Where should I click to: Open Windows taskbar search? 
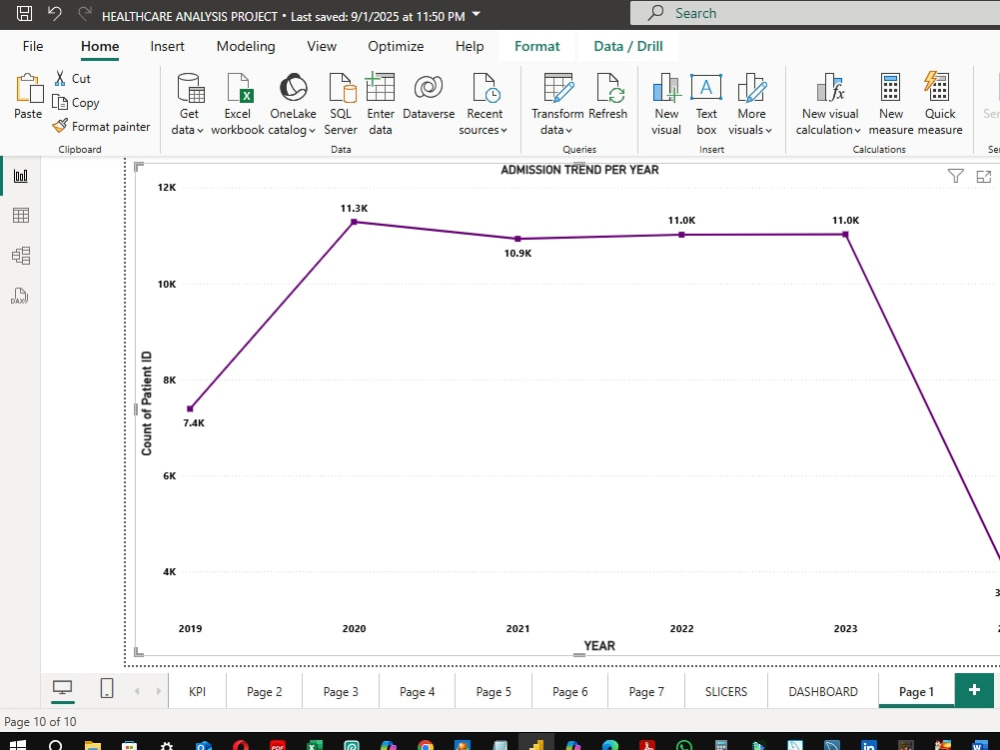click(55, 744)
